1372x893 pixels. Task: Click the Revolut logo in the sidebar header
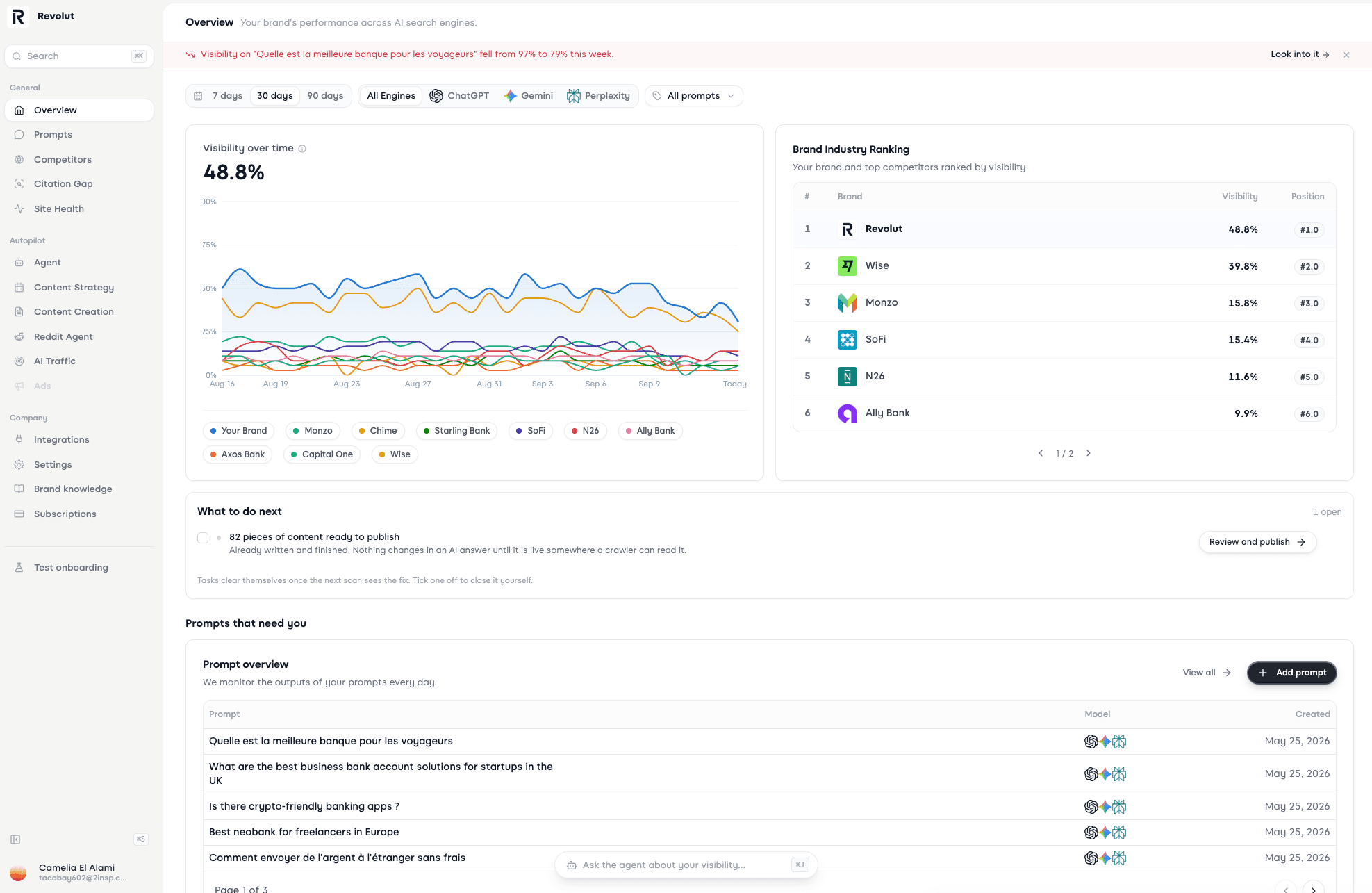click(x=18, y=16)
